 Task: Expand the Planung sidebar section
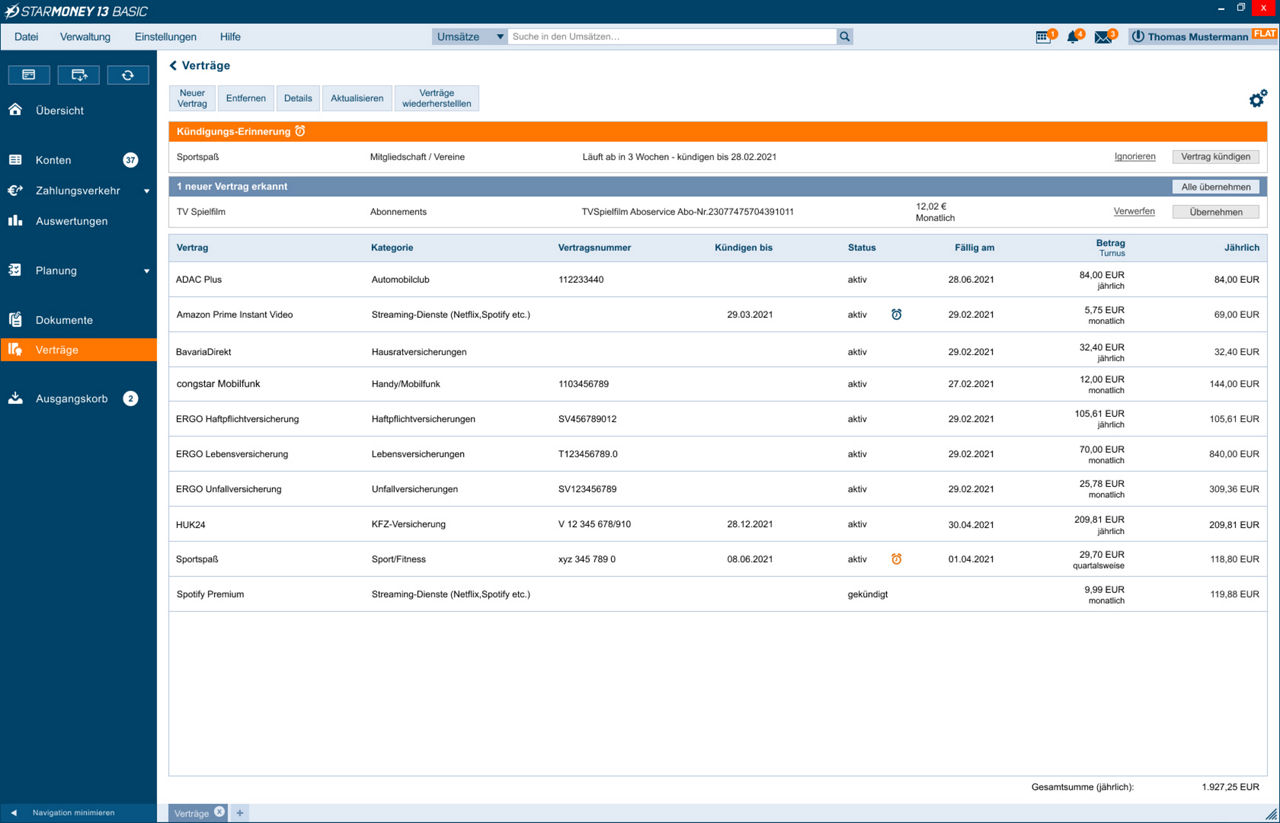tap(146, 271)
